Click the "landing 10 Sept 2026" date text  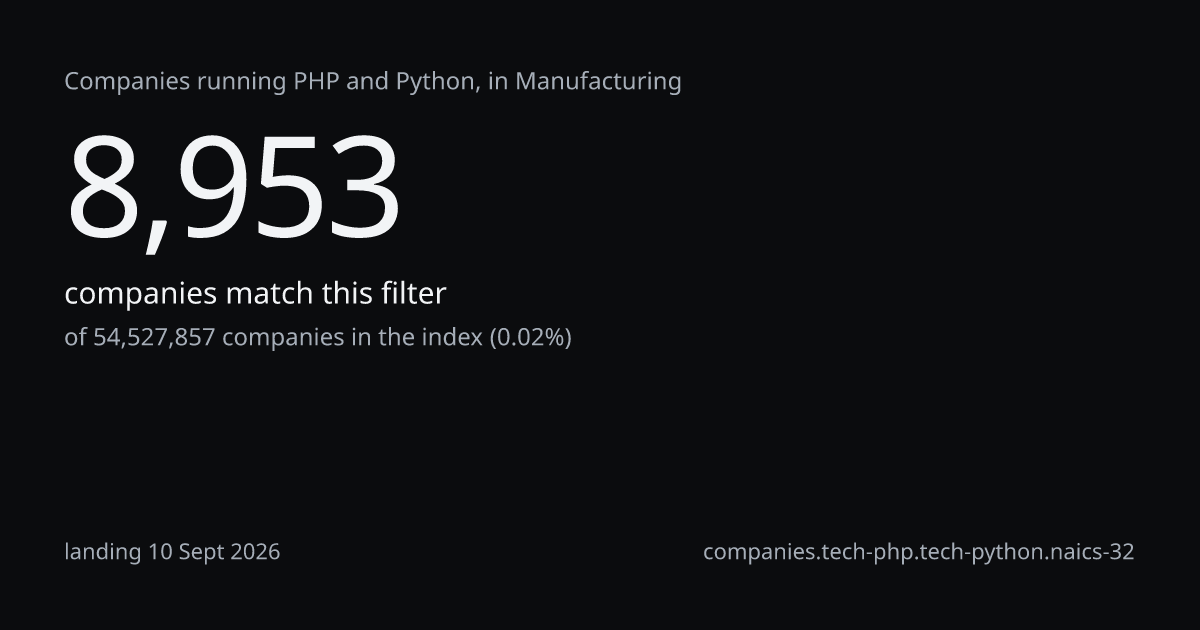(x=172, y=552)
